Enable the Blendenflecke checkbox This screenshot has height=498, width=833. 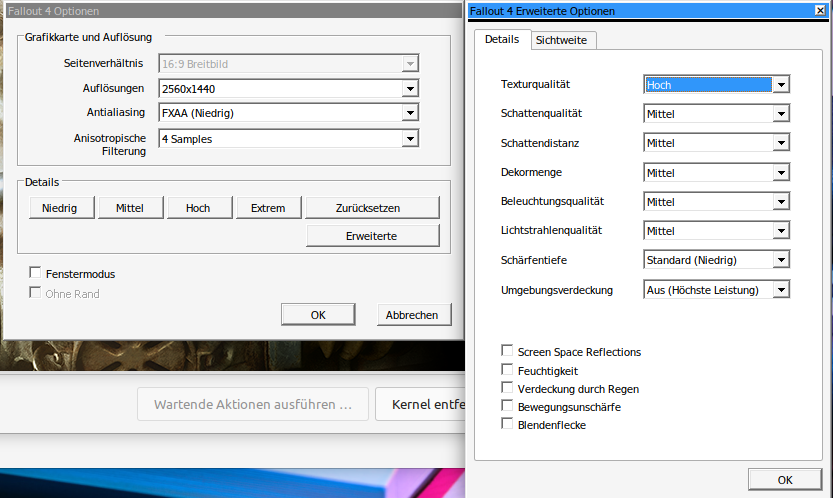pyautogui.click(x=507, y=424)
